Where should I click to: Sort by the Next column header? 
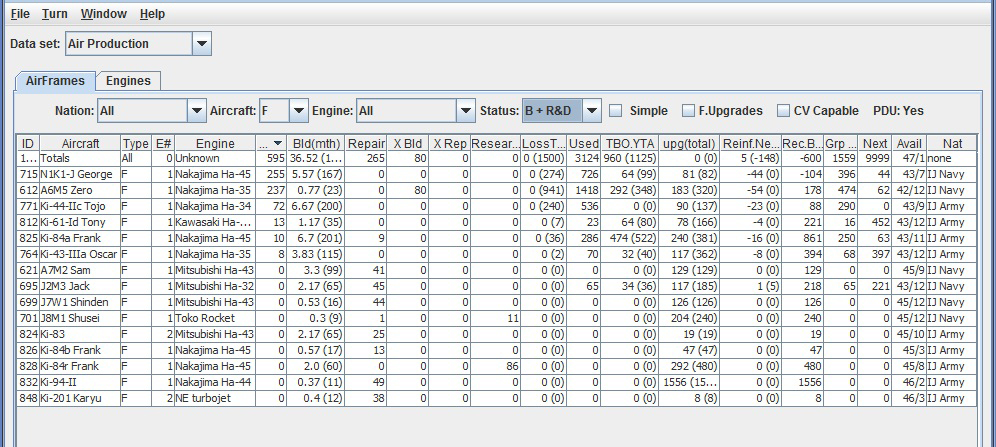(875, 143)
